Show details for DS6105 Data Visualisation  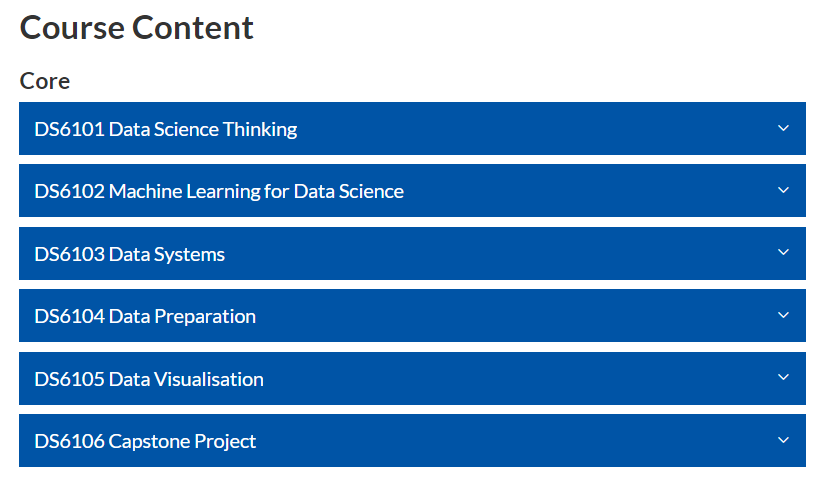411,379
